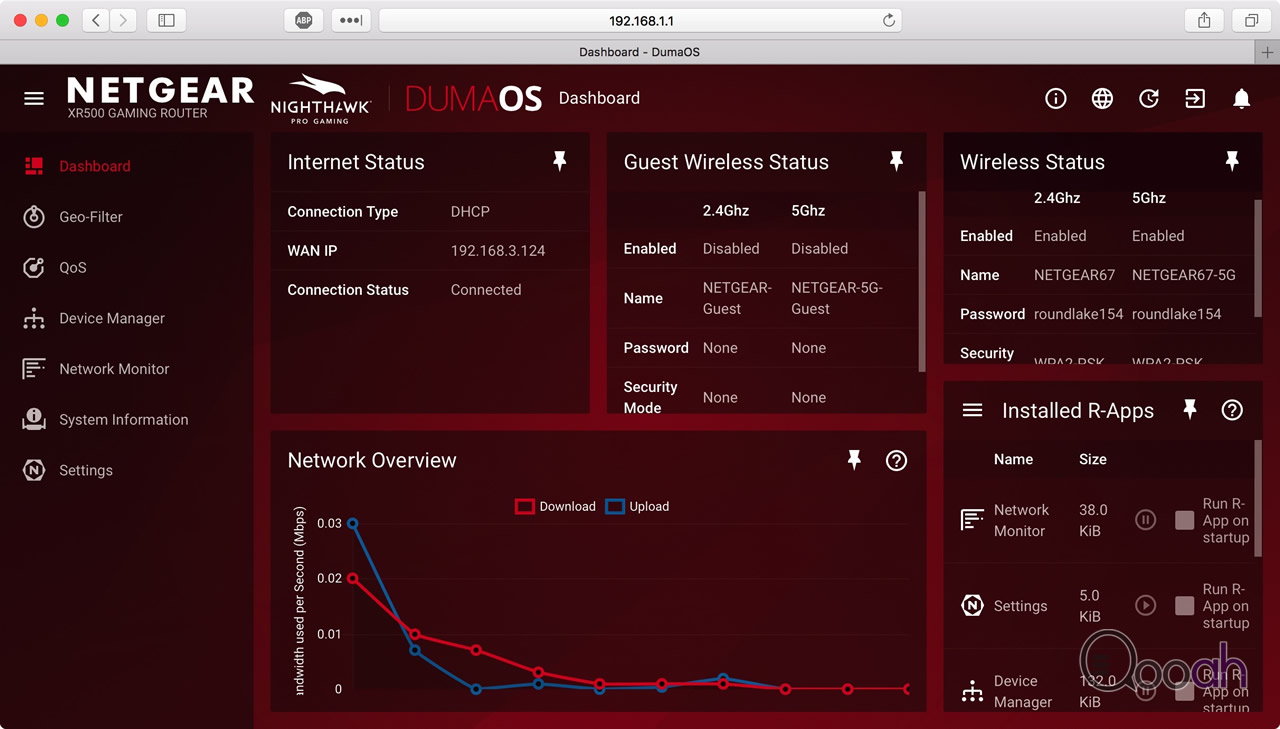
Task: Sort R-Apps by Size column header
Action: [x=1093, y=459]
